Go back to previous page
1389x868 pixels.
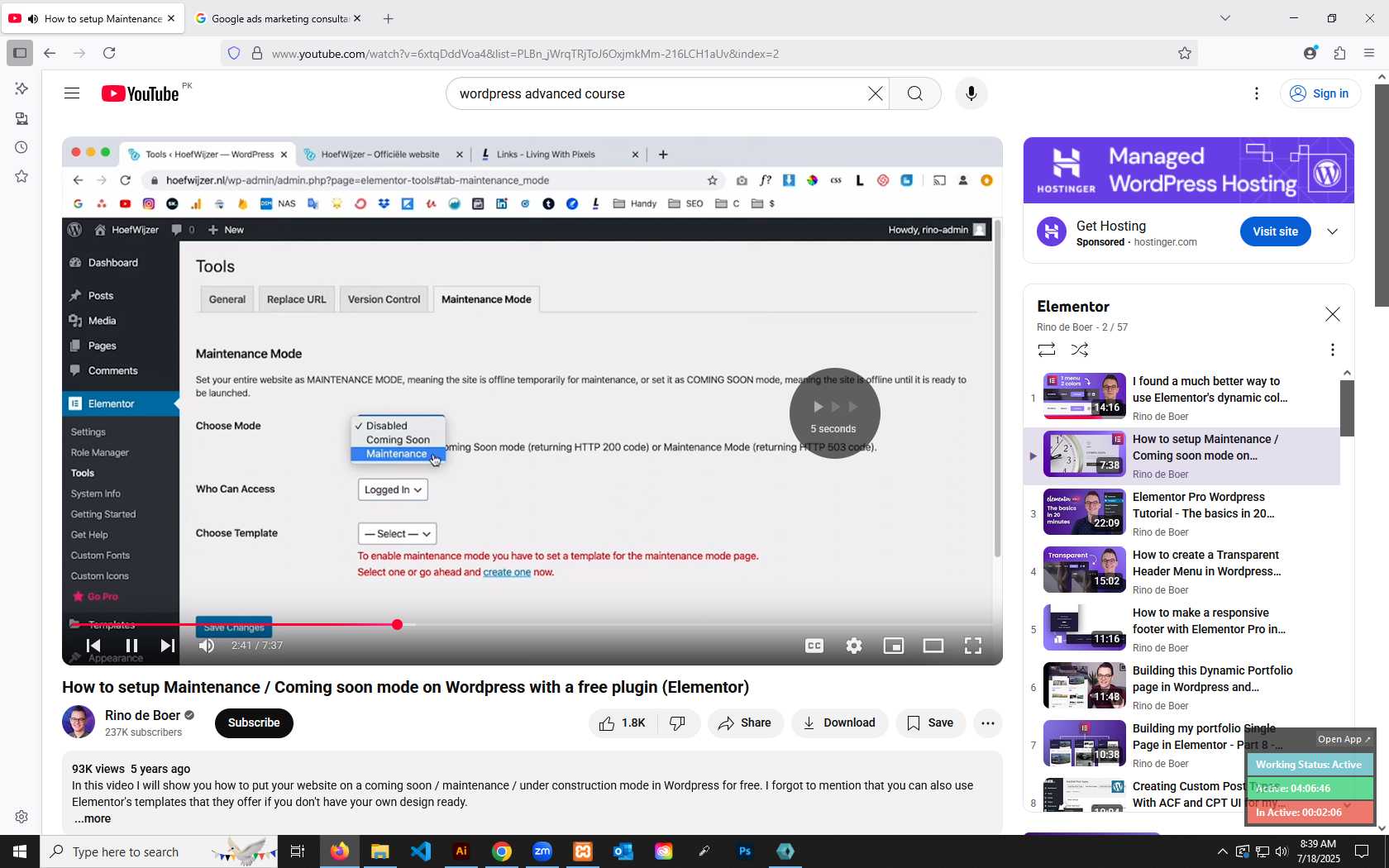tap(50, 53)
